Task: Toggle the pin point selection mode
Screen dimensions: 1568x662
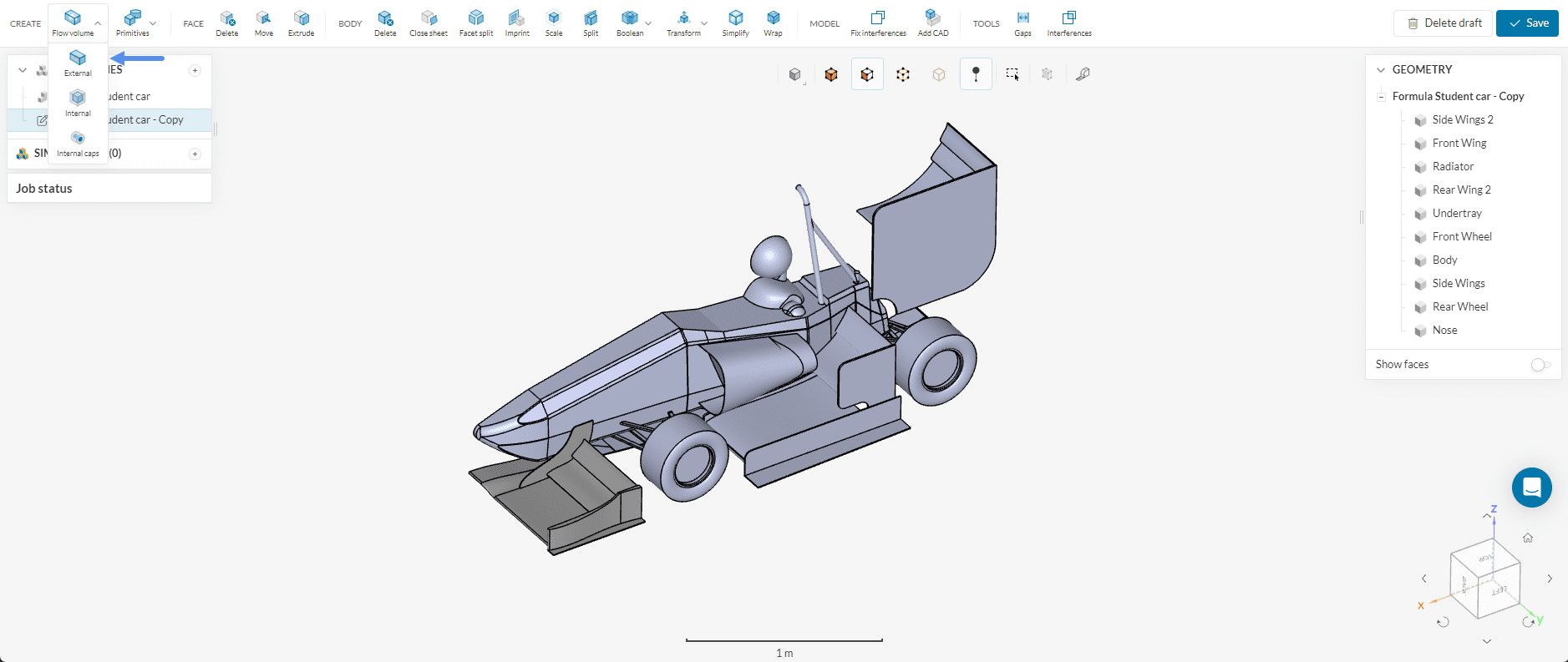Action: (x=976, y=74)
